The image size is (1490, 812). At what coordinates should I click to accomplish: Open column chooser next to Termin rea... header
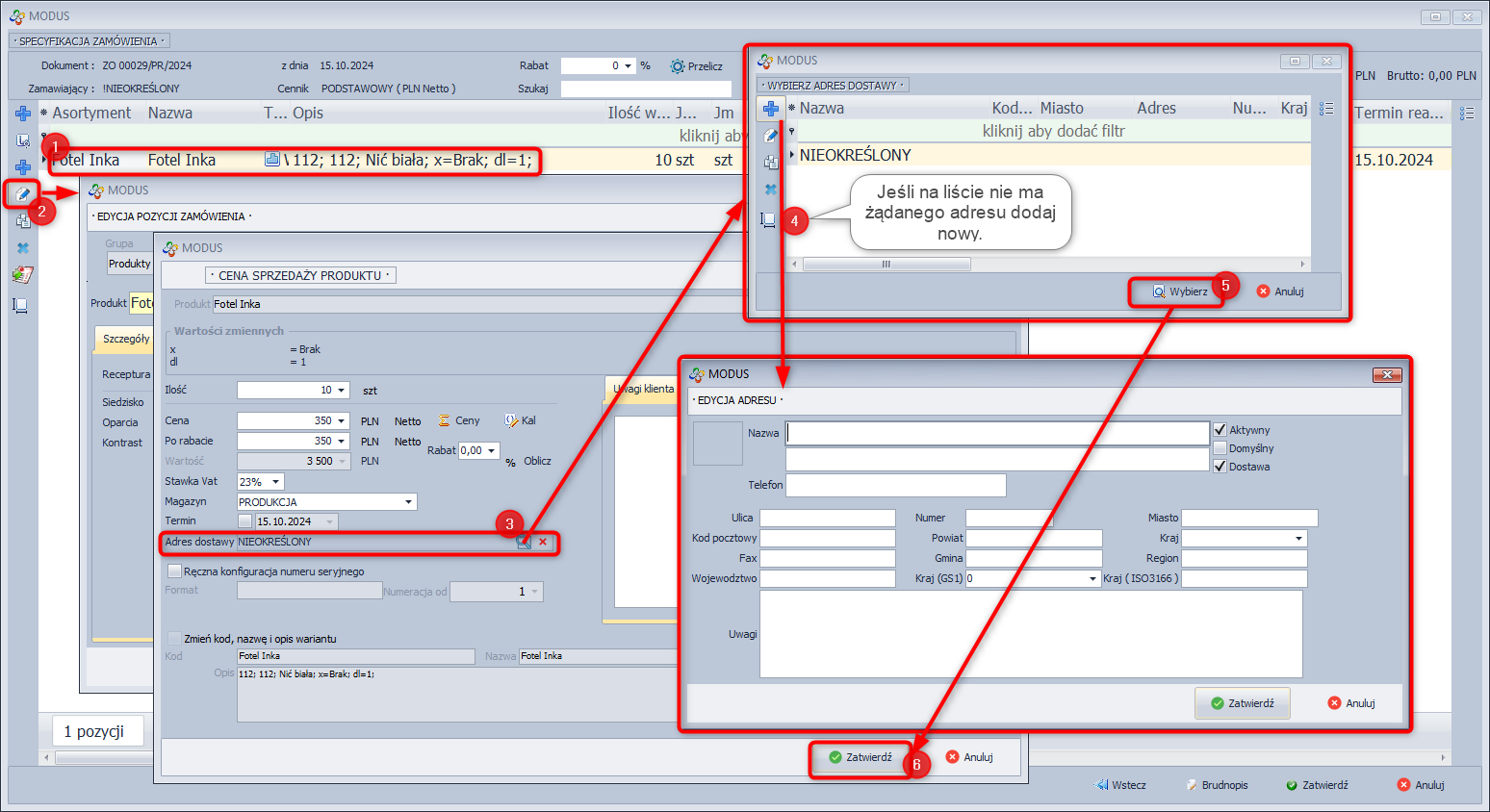(x=1467, y=114)
